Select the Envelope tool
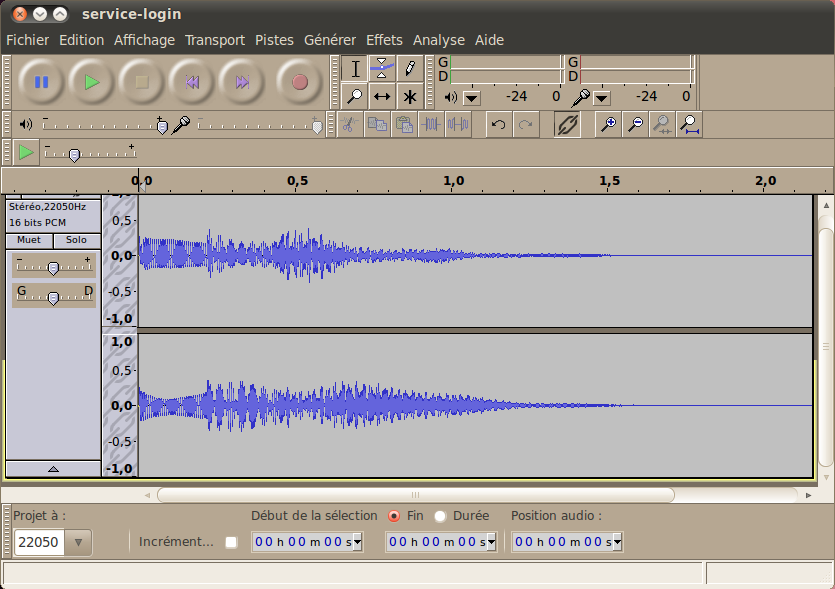Screen dimensions: 835x589 382,69
